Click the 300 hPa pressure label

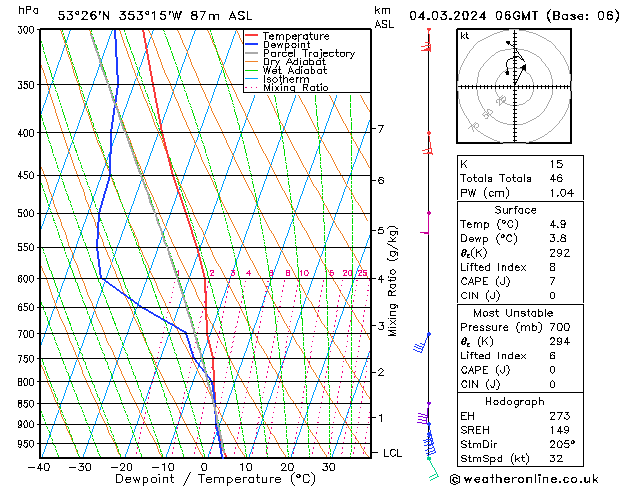28,30
